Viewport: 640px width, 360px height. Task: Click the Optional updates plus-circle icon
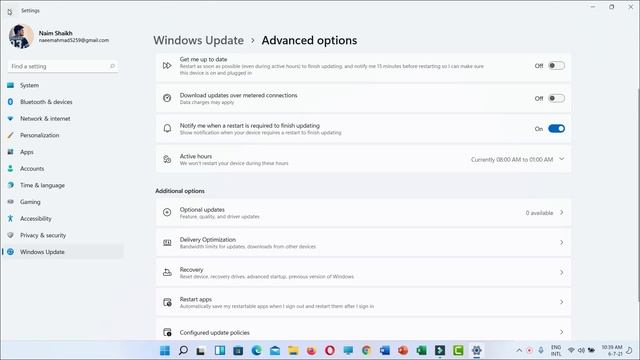pos(167,212)
